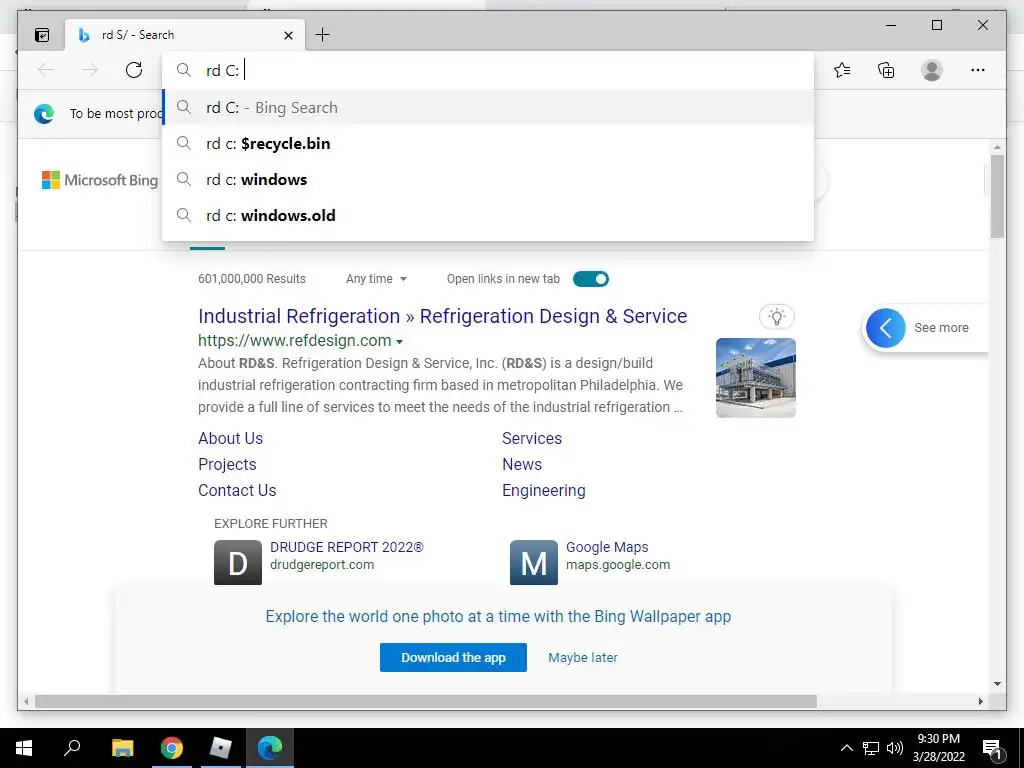Open the 'Google Maps' link

click(x=607, y=547)
